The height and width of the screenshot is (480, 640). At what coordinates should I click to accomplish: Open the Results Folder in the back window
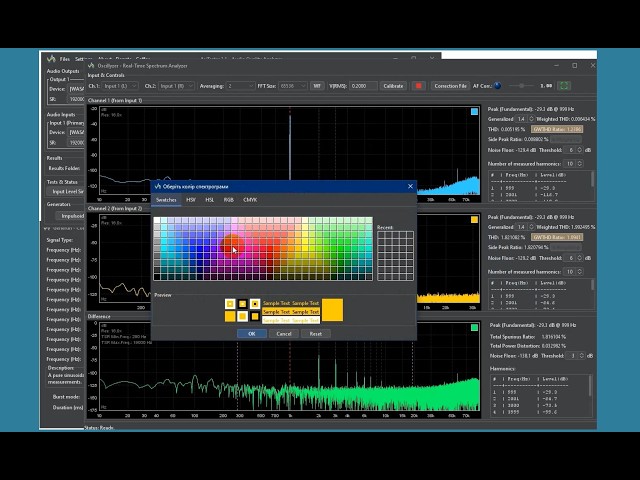coord(64,168)
